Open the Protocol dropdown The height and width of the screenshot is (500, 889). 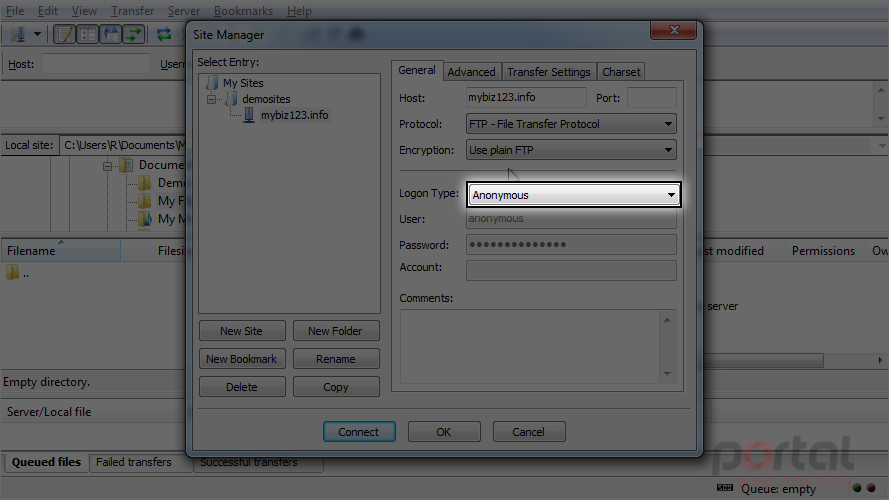(x=571, y=124)
